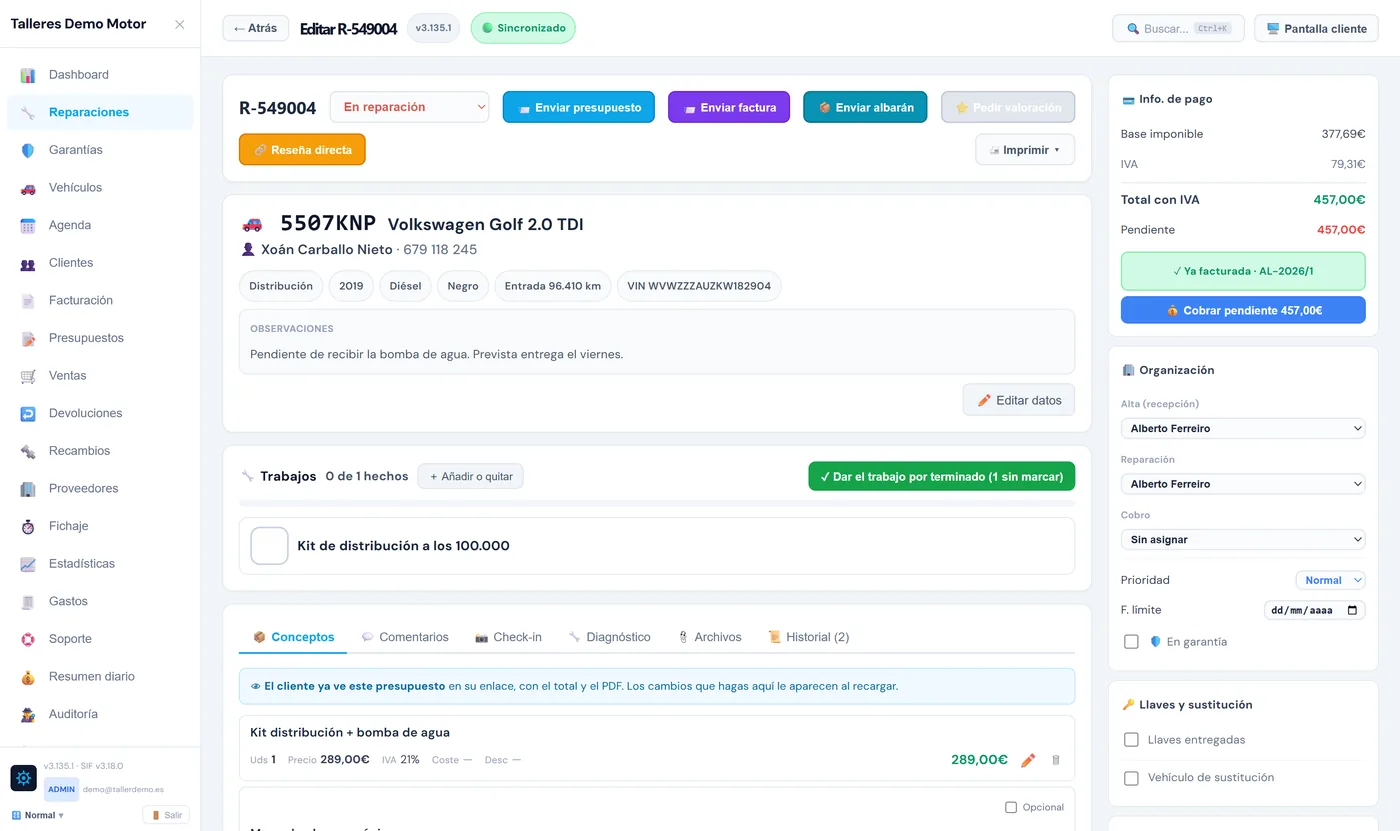Open the Cobro Sin asignar dropdown
The width and height of the screenshot is (1400, 831).
1243,540
